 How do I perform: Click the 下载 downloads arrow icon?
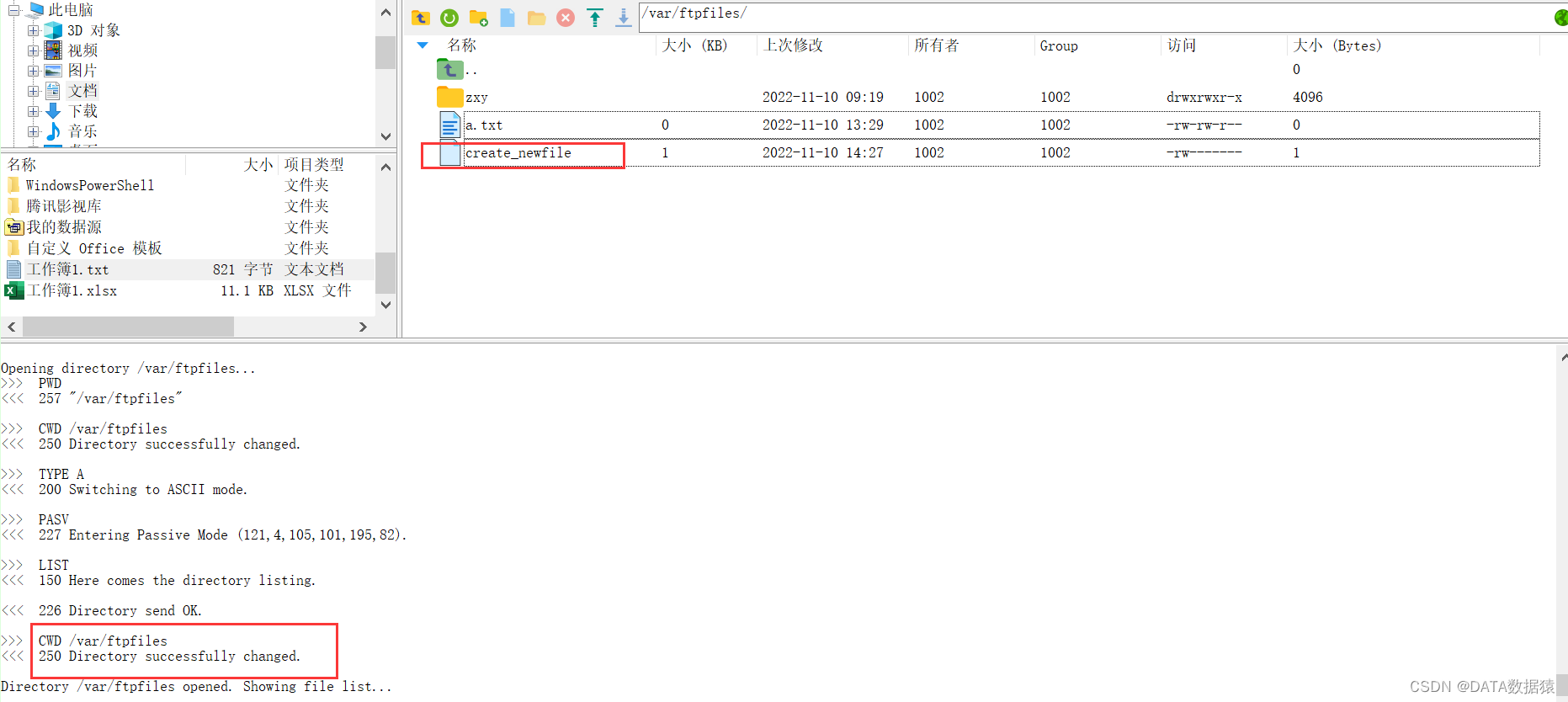pyautogui.click(x=53, y=111)
